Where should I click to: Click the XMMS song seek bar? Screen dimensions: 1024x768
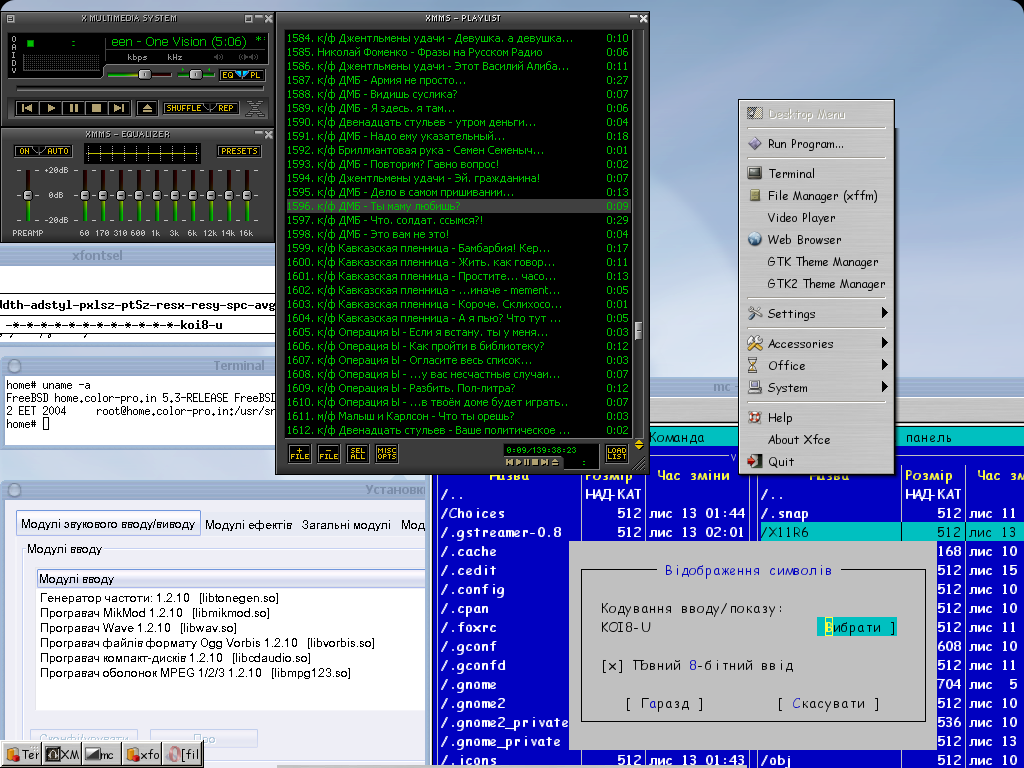click(x=140, y=89)
